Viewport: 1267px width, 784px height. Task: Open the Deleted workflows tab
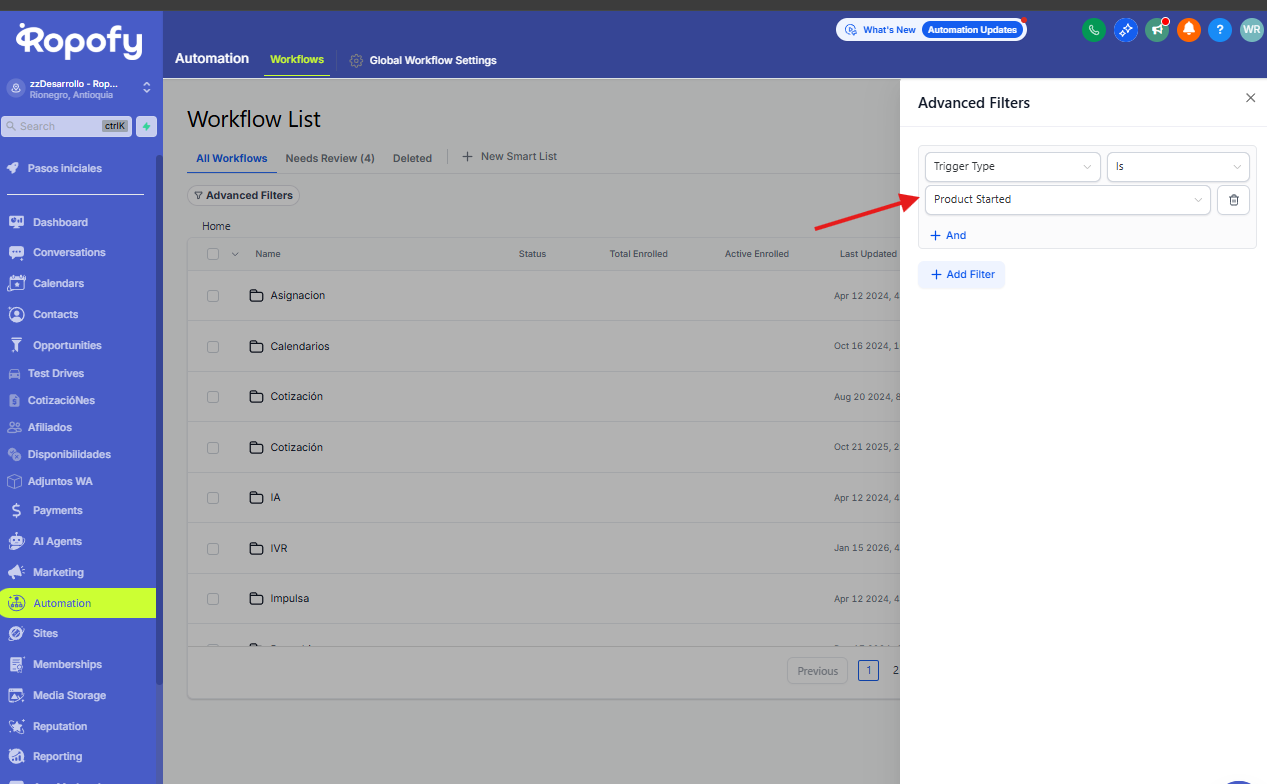(412, 158)
